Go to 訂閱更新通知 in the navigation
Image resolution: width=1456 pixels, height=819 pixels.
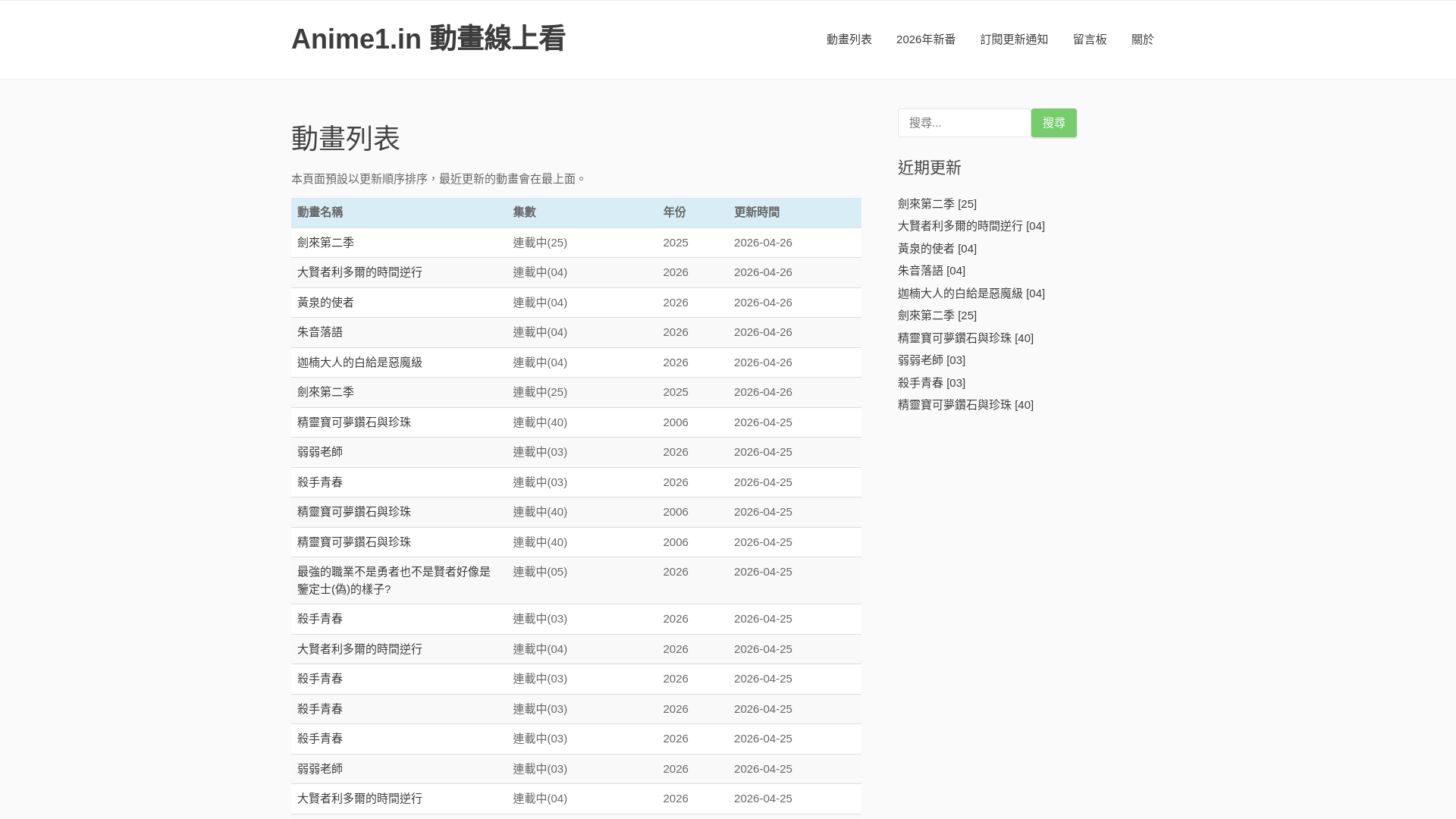pyautogui.click(x=1014, y=39)
